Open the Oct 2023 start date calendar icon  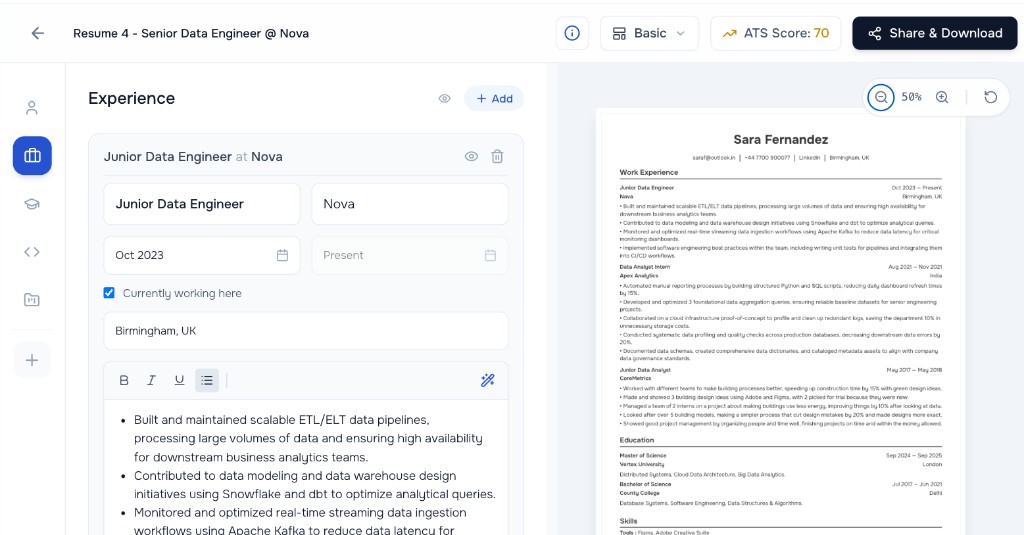click(282, 255)
